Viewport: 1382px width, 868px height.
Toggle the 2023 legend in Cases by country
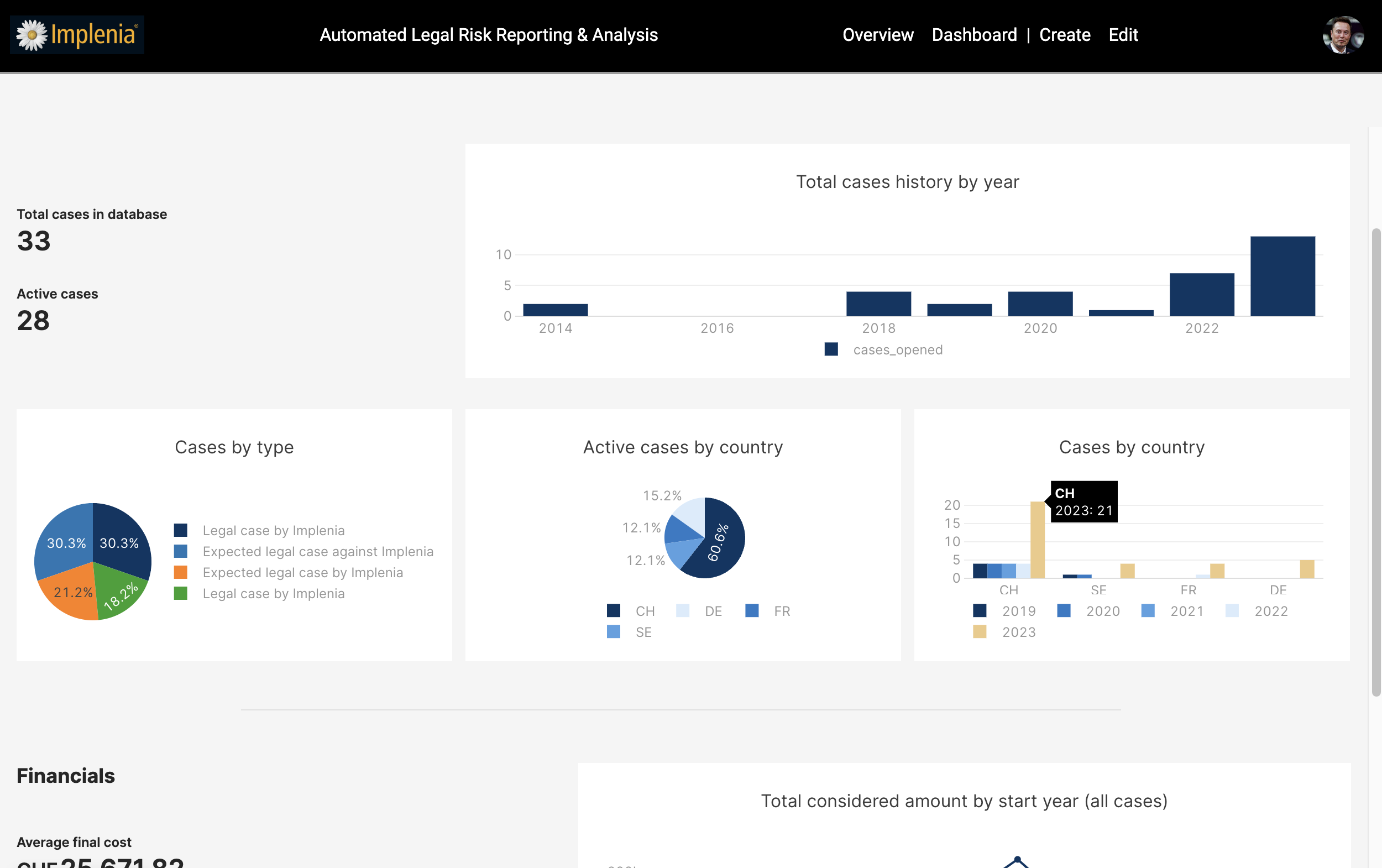[x=1018, y=632]
